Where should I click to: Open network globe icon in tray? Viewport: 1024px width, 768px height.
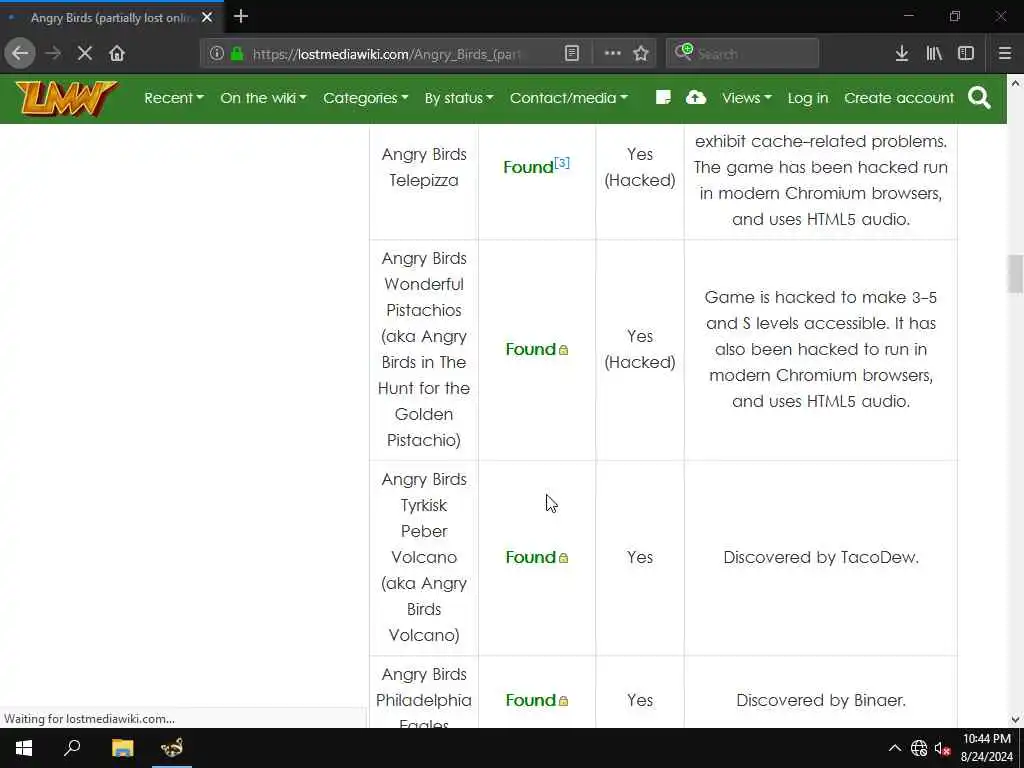point(919,748)
